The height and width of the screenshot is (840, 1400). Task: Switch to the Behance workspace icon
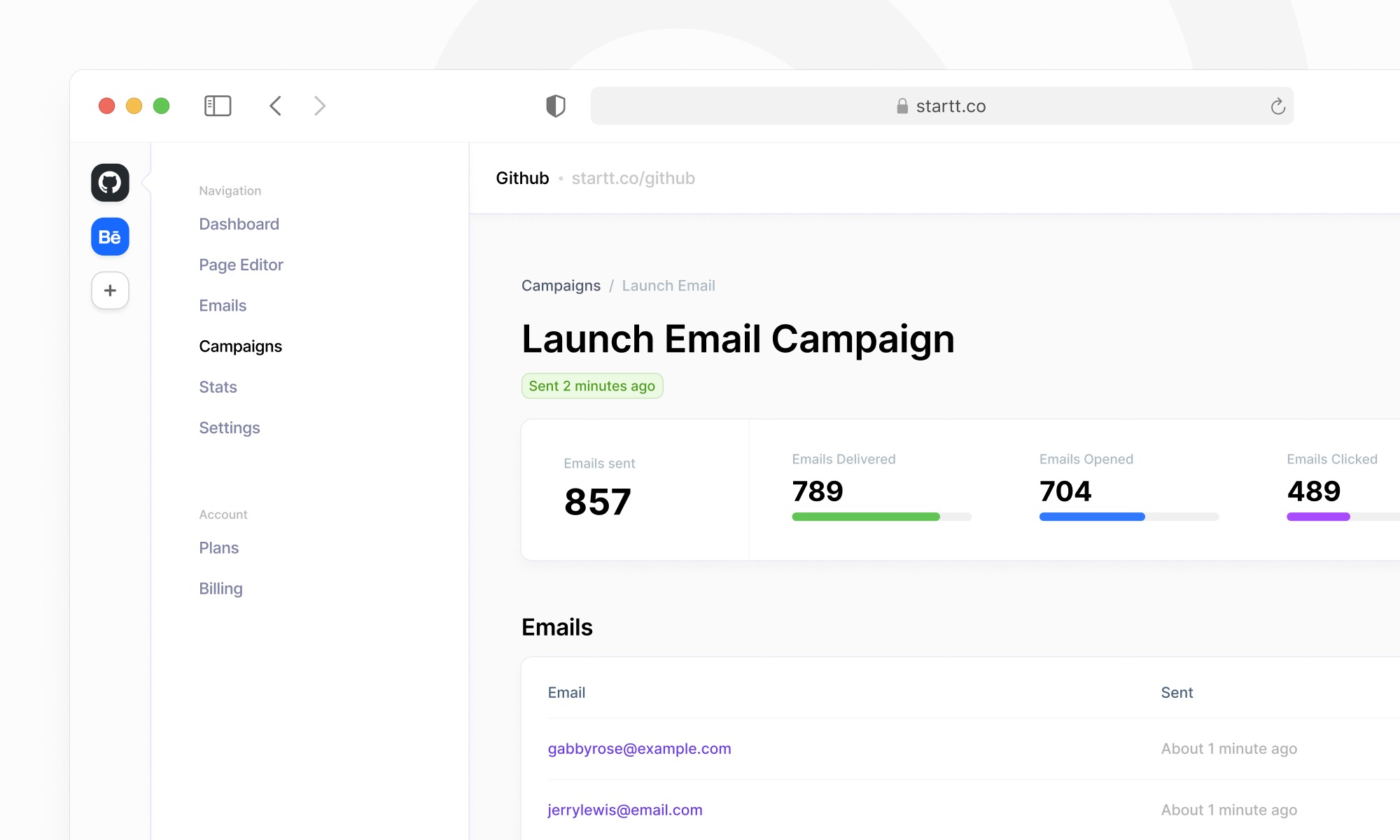click(110, 237)
